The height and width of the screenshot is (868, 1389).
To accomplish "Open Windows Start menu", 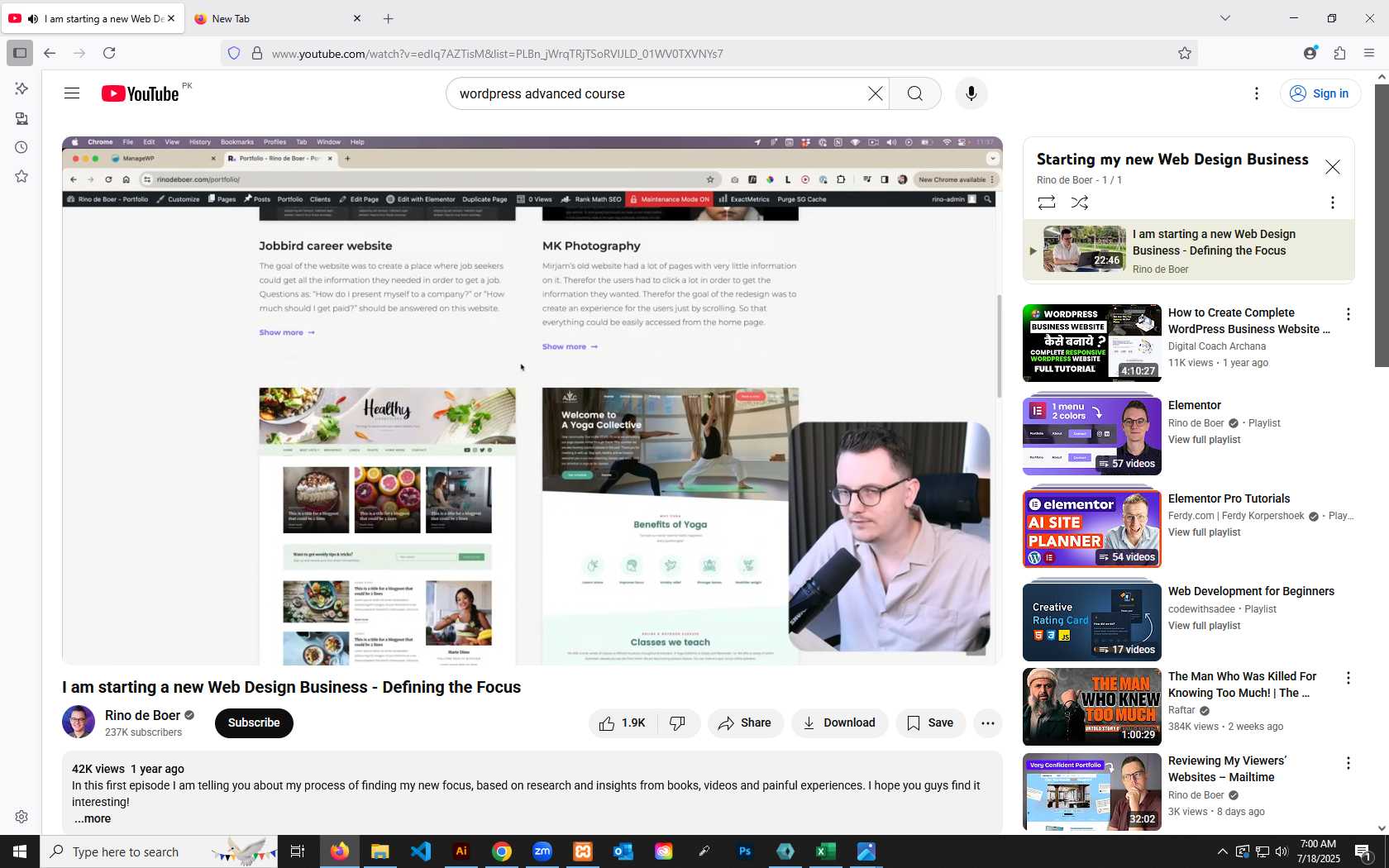I will (20, 851).
